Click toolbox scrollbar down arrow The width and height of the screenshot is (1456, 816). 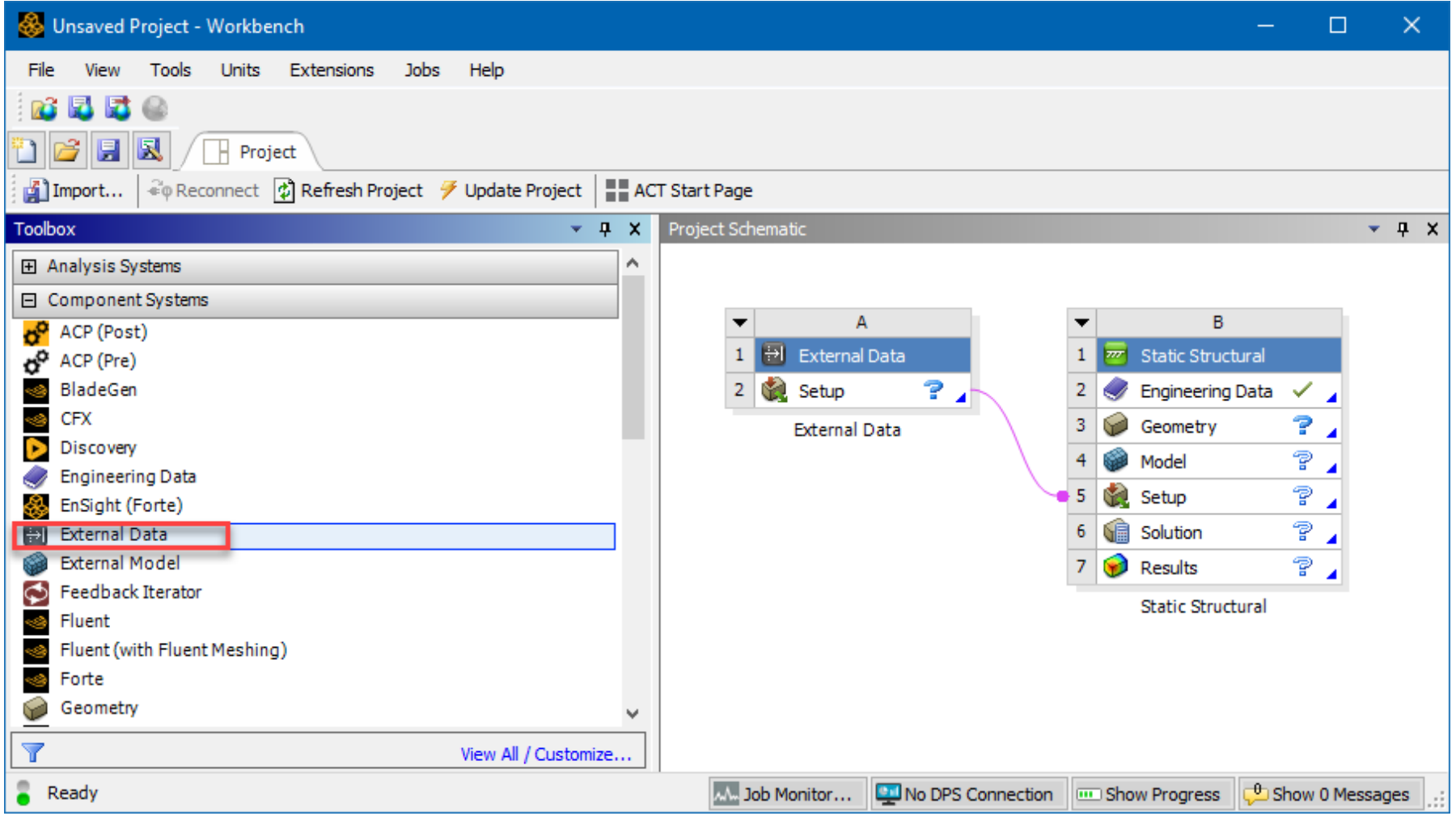tap(633, 713)
